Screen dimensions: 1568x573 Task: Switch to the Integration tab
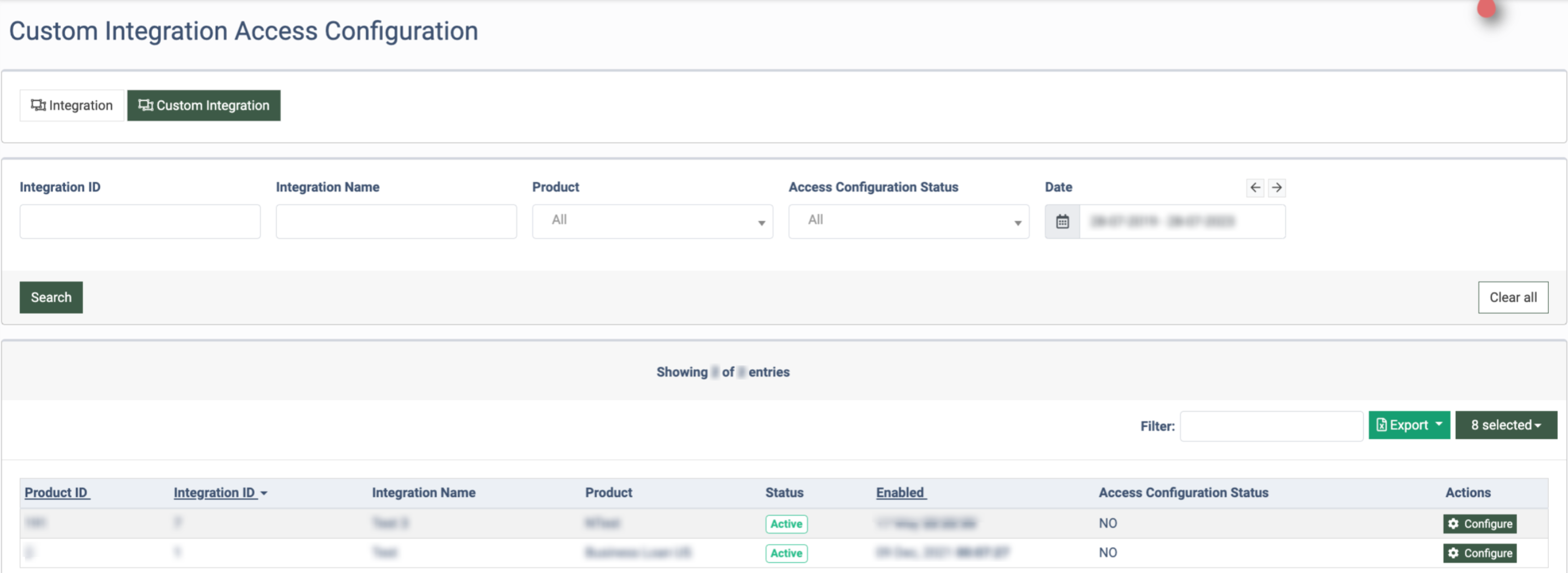tap(72, 105)
